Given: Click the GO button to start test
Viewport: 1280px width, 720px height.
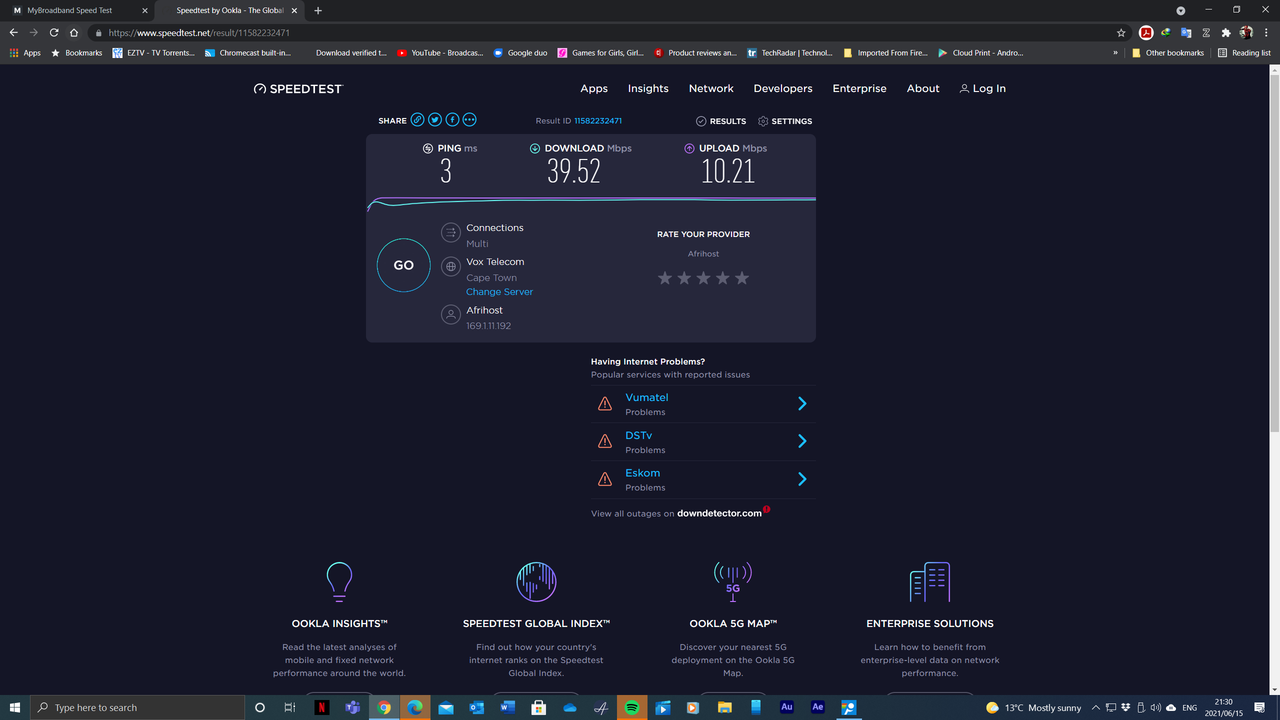Looking at the screenshot, I should (403, 265).
